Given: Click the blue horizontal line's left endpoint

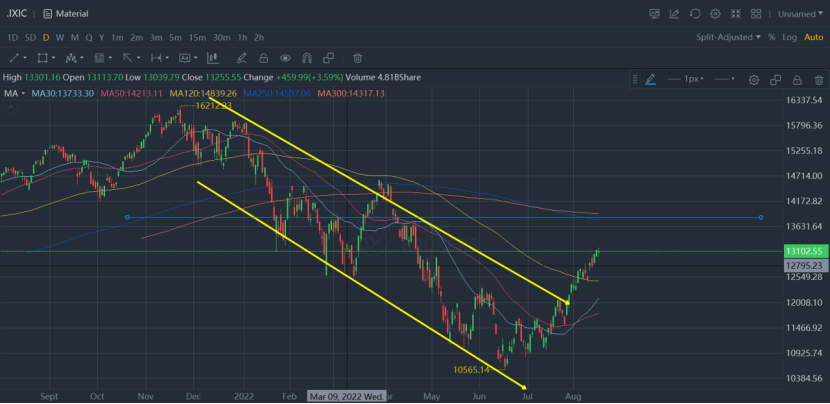Looking at the screenshot, I should pos(127,217).
